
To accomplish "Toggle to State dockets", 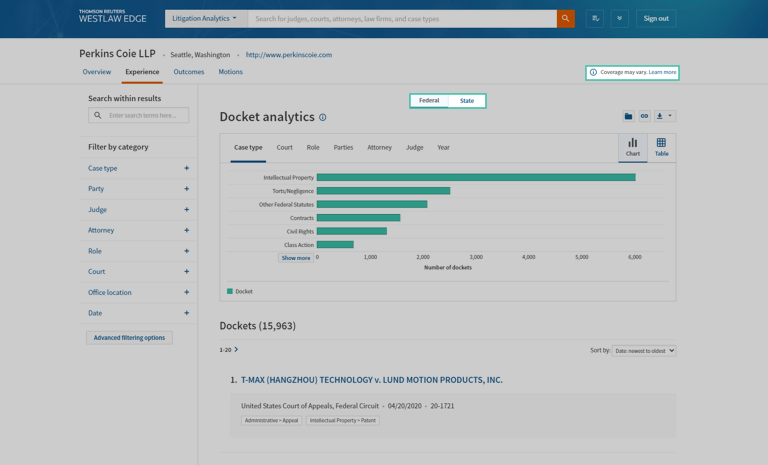I will coord(467,101).
